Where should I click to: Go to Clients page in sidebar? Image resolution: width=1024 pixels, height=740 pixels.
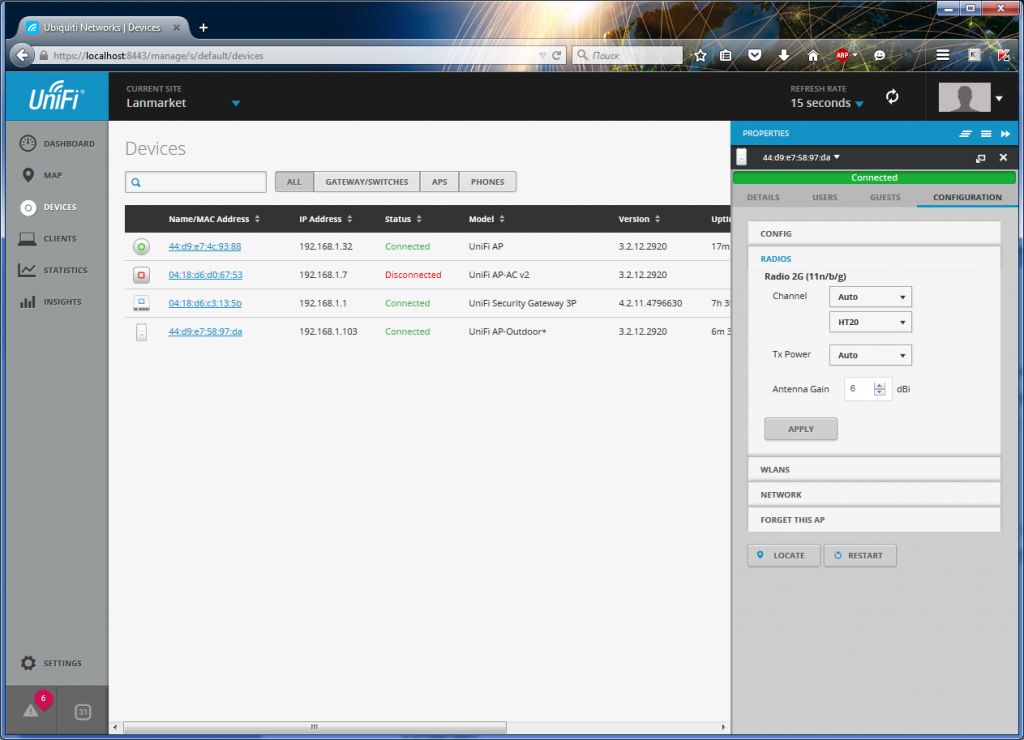59,239
